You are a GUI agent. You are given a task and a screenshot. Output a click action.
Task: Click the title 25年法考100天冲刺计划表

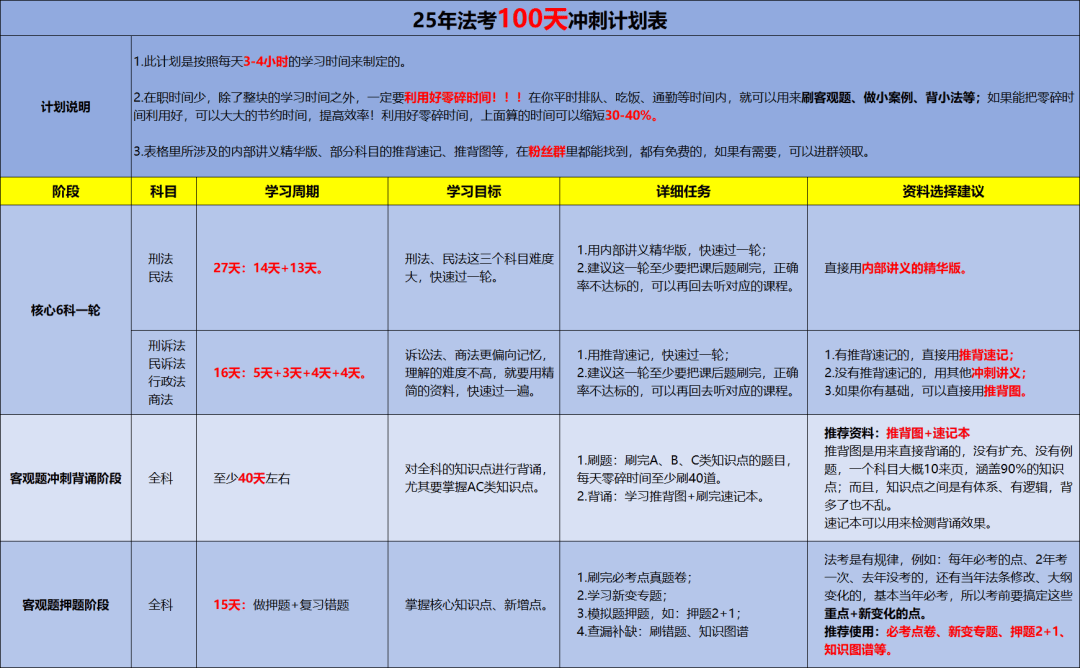pyautogui.click(x=540, y=20)
